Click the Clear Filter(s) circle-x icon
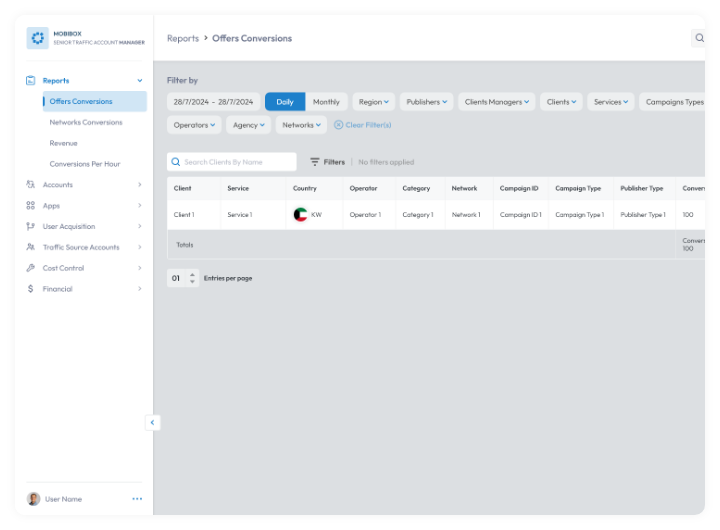 (x=338, y=125)
